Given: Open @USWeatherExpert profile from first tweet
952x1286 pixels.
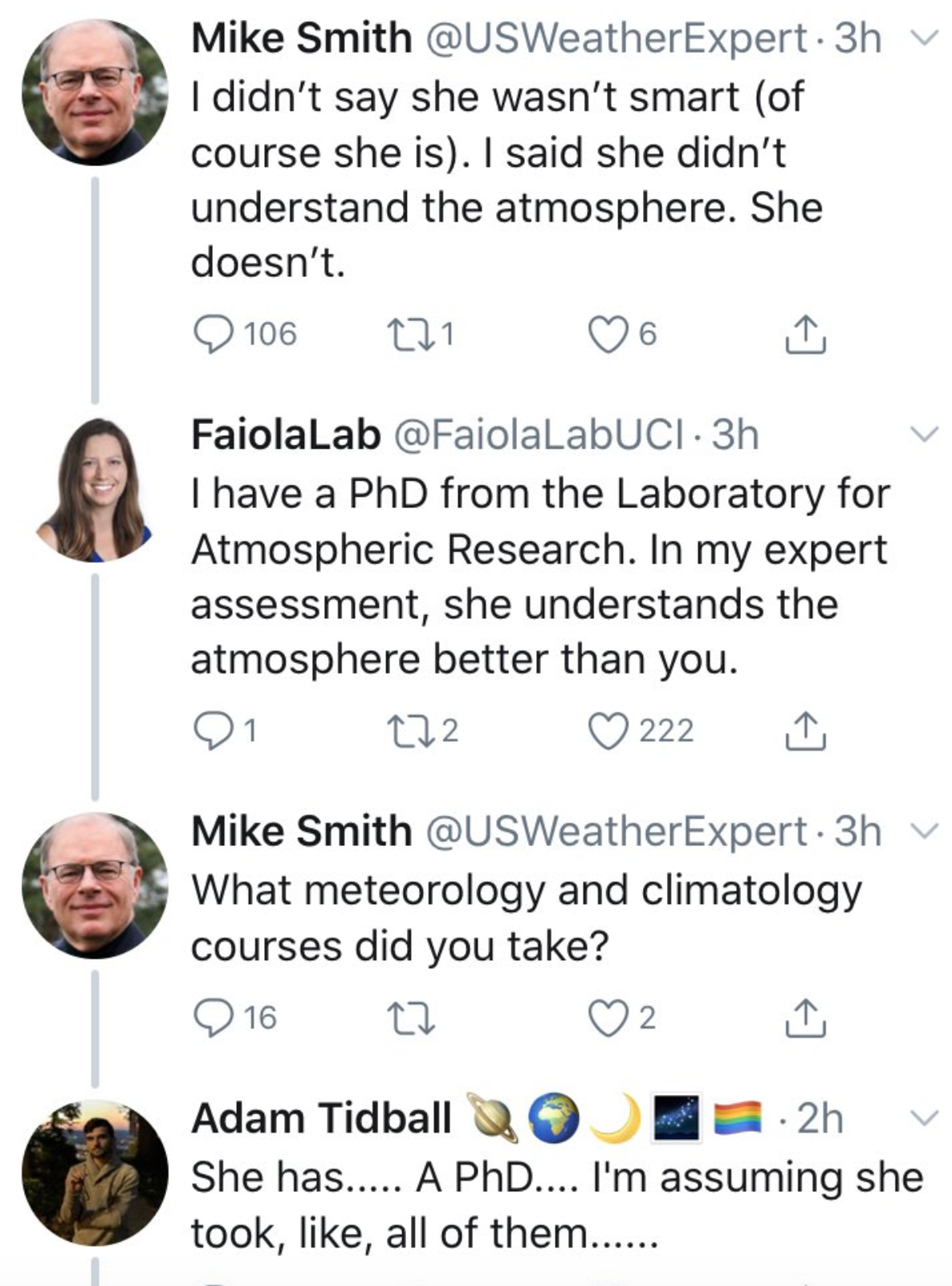Looking at the screenshot, I should click(x=616, y=38).
